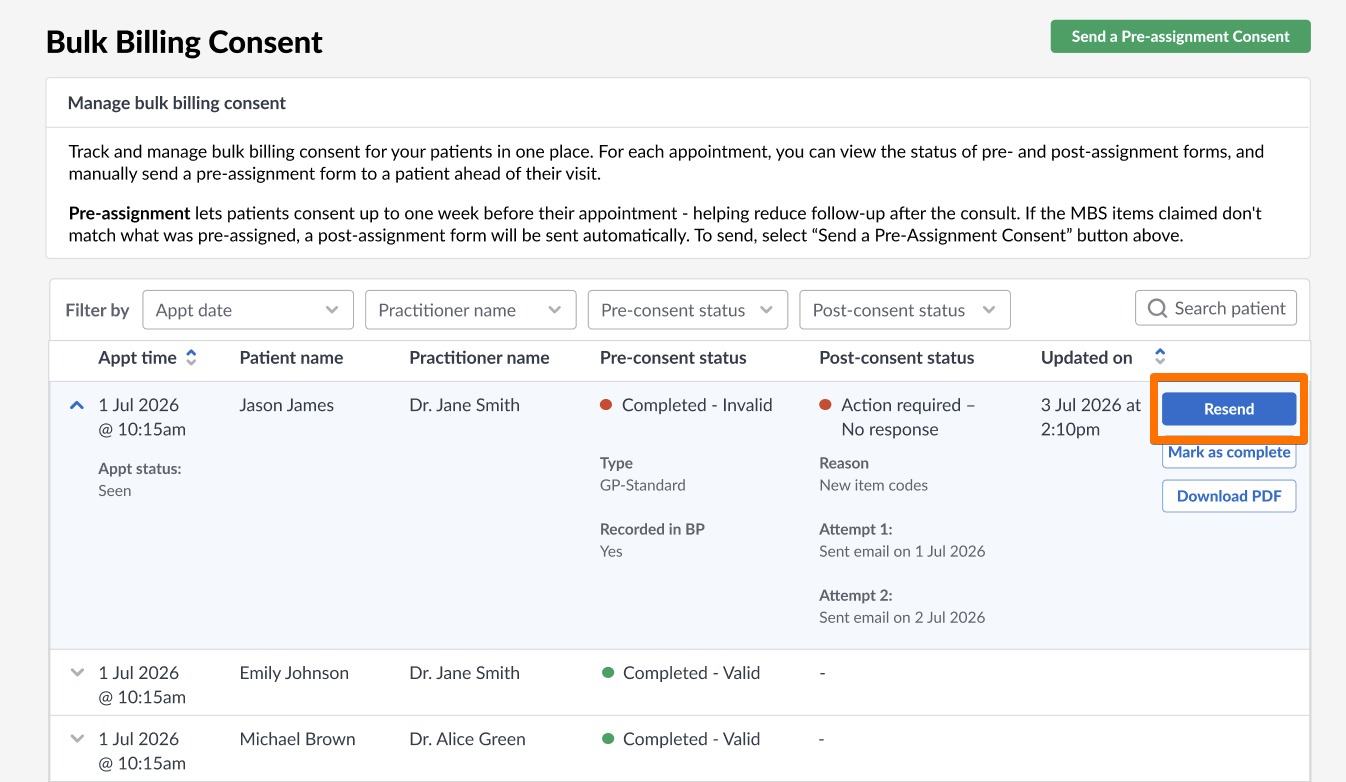
Task: Click the search magnifier icon
Action: point(1157,309)
